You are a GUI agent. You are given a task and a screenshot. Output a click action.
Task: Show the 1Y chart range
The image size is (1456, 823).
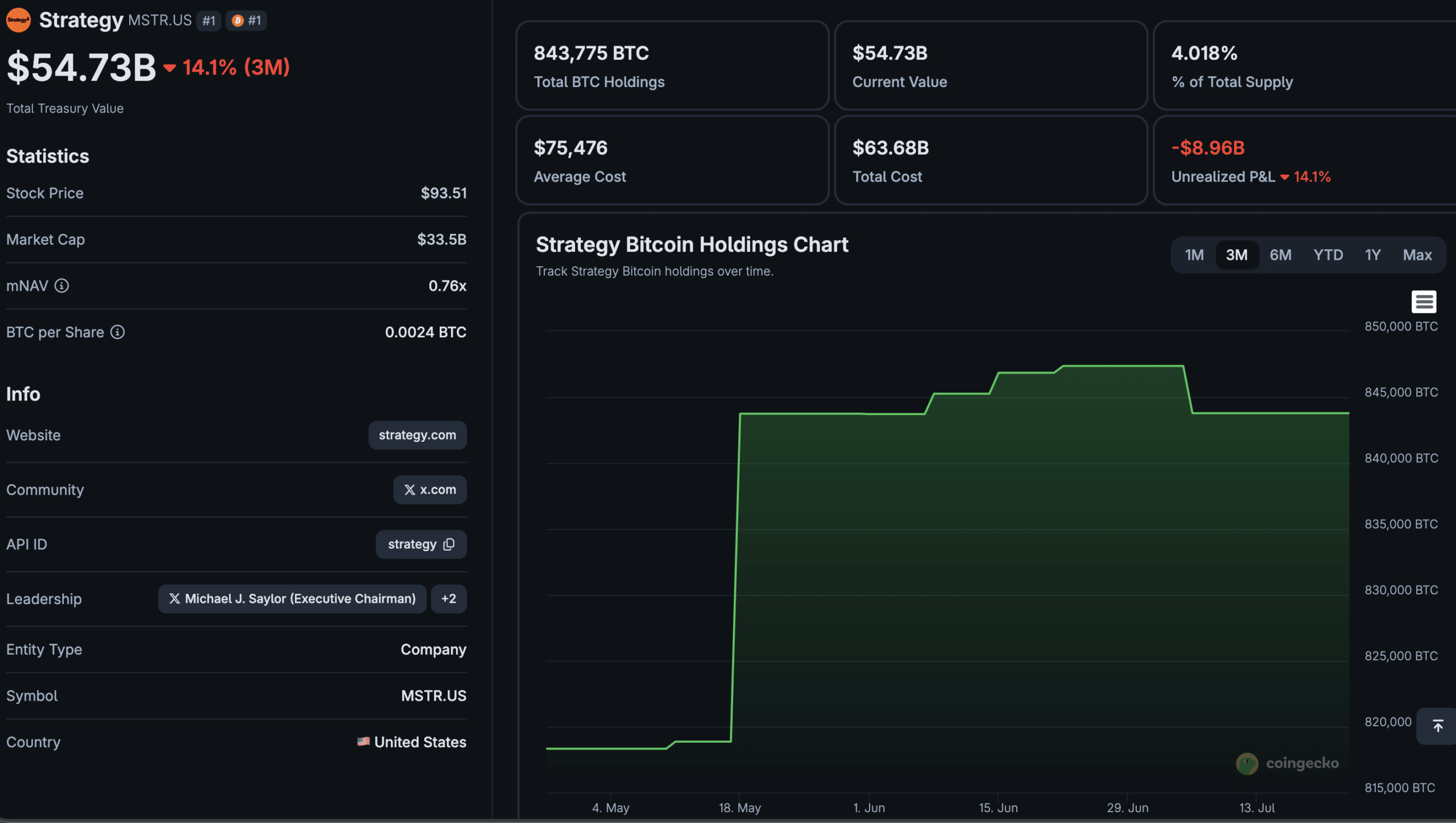tap(1372, 255)
